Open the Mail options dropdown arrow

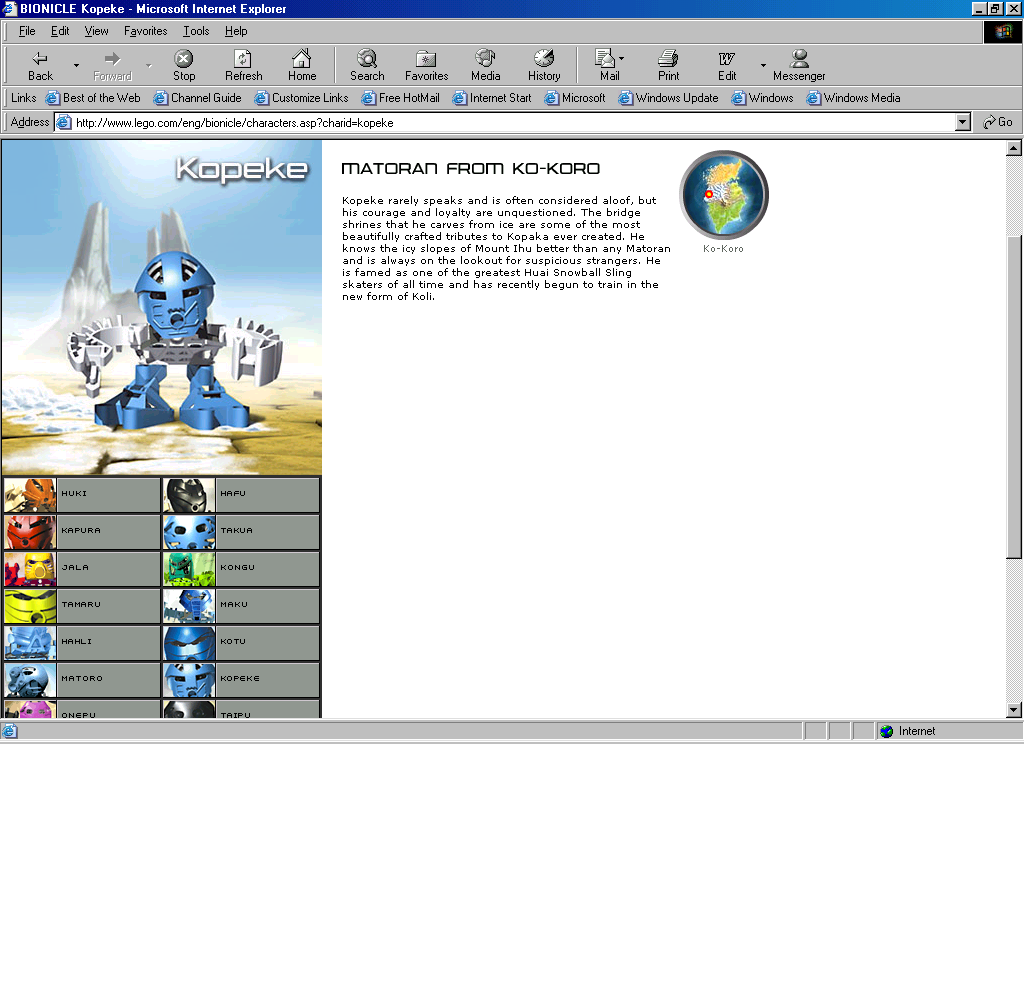pos(622,59)
